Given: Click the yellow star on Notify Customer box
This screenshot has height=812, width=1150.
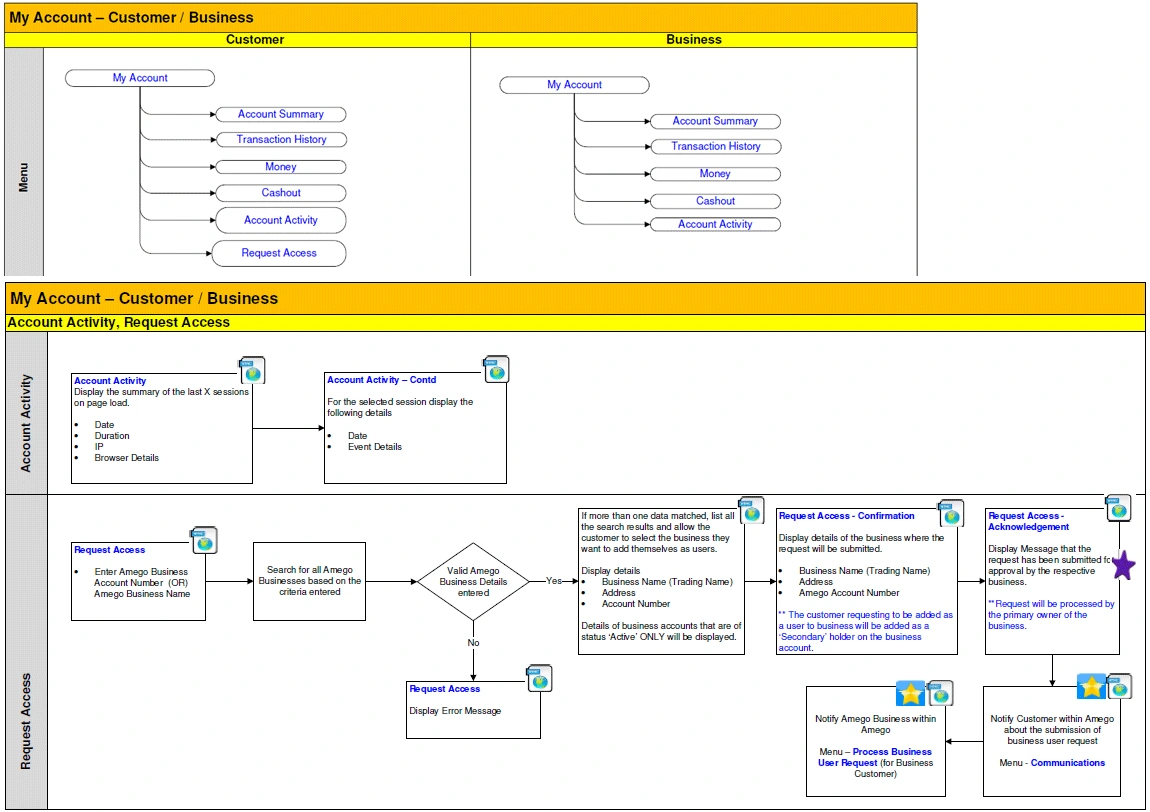Looking at the screenshot, I should [1091, 687].
